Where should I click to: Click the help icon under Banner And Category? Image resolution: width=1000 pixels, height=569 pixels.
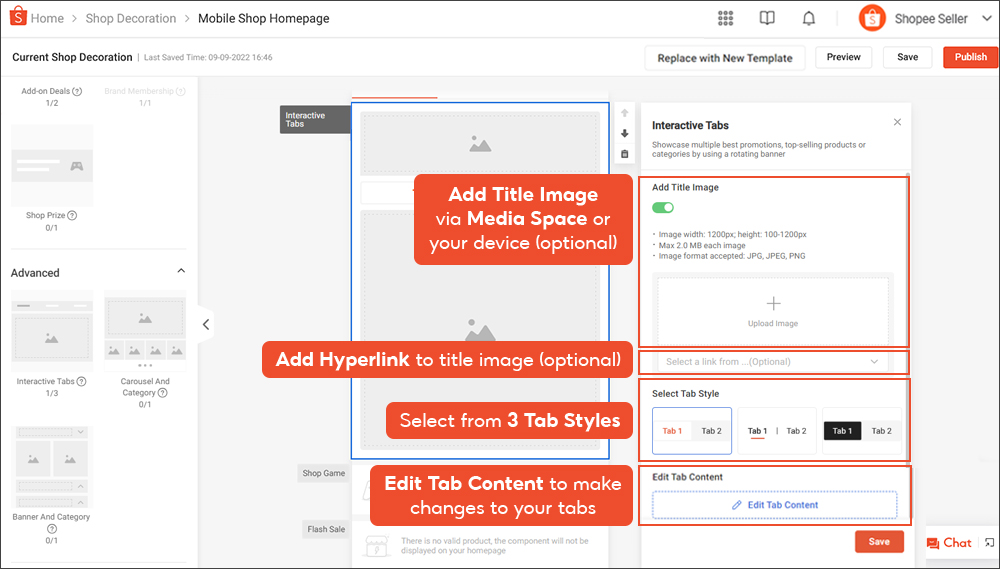point(52,529)
